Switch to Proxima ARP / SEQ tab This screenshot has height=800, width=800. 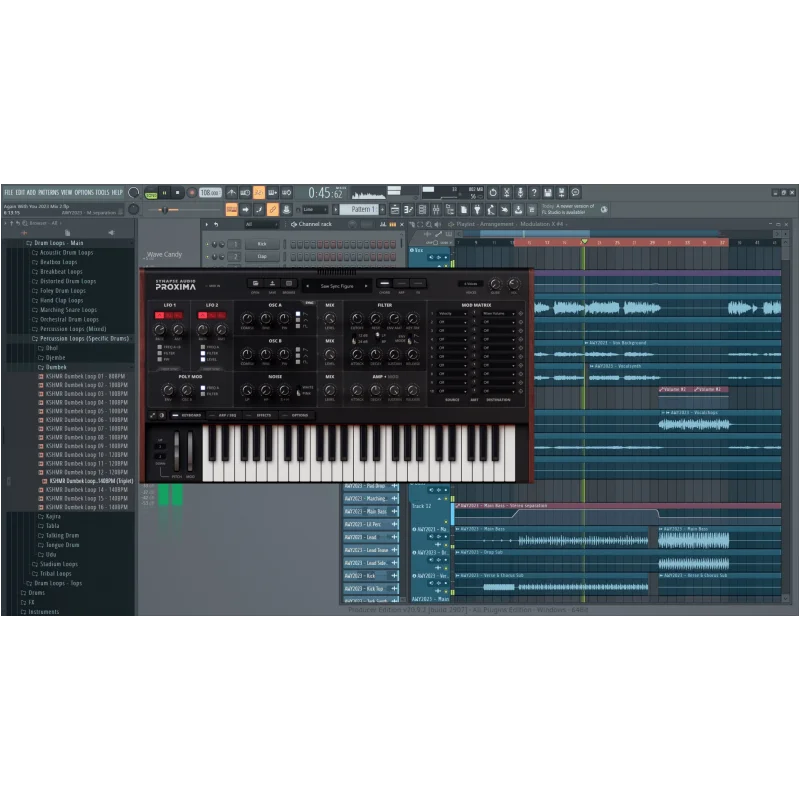tap(223, 415)
